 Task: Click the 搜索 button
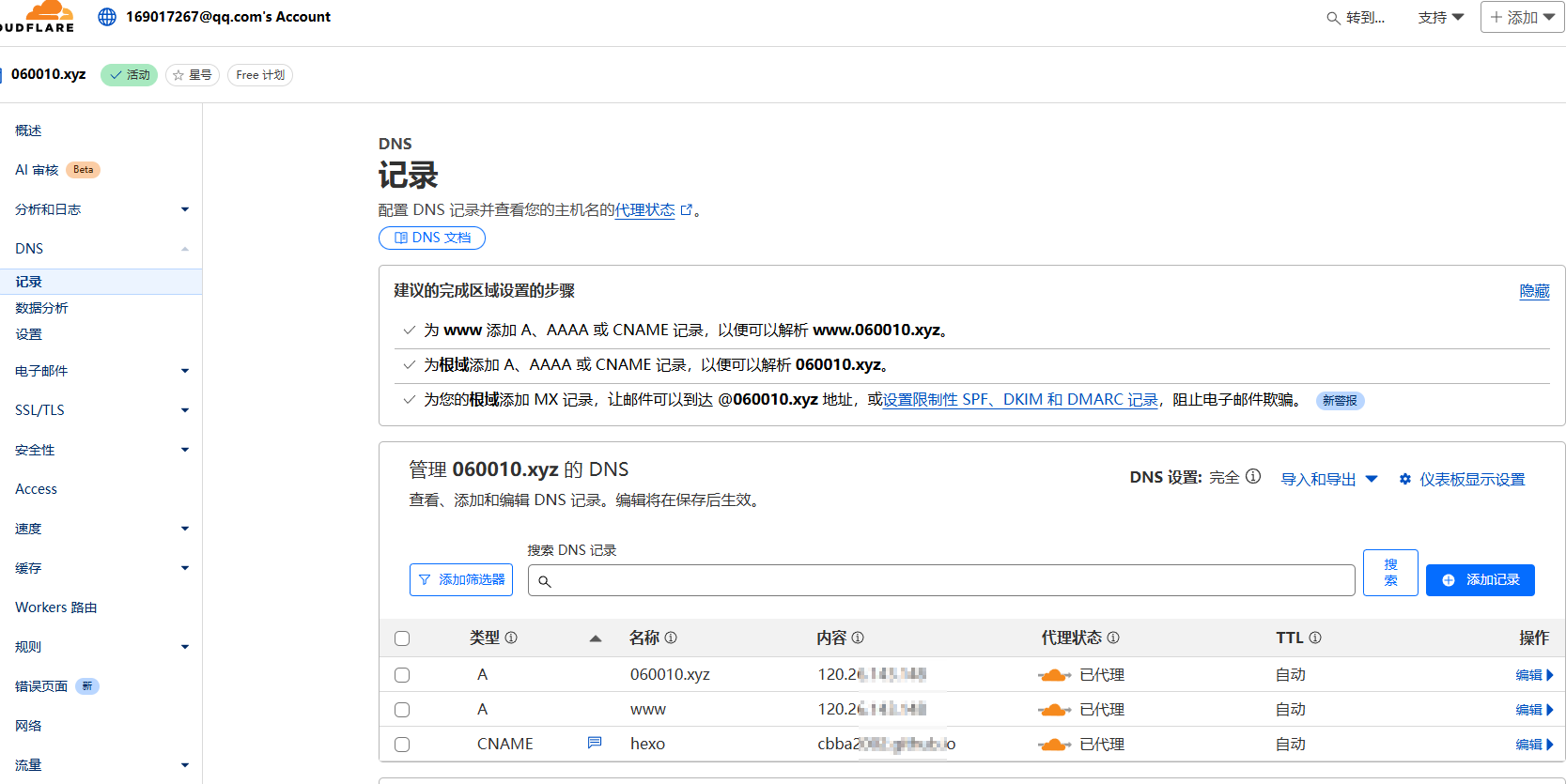point(1390,573)
